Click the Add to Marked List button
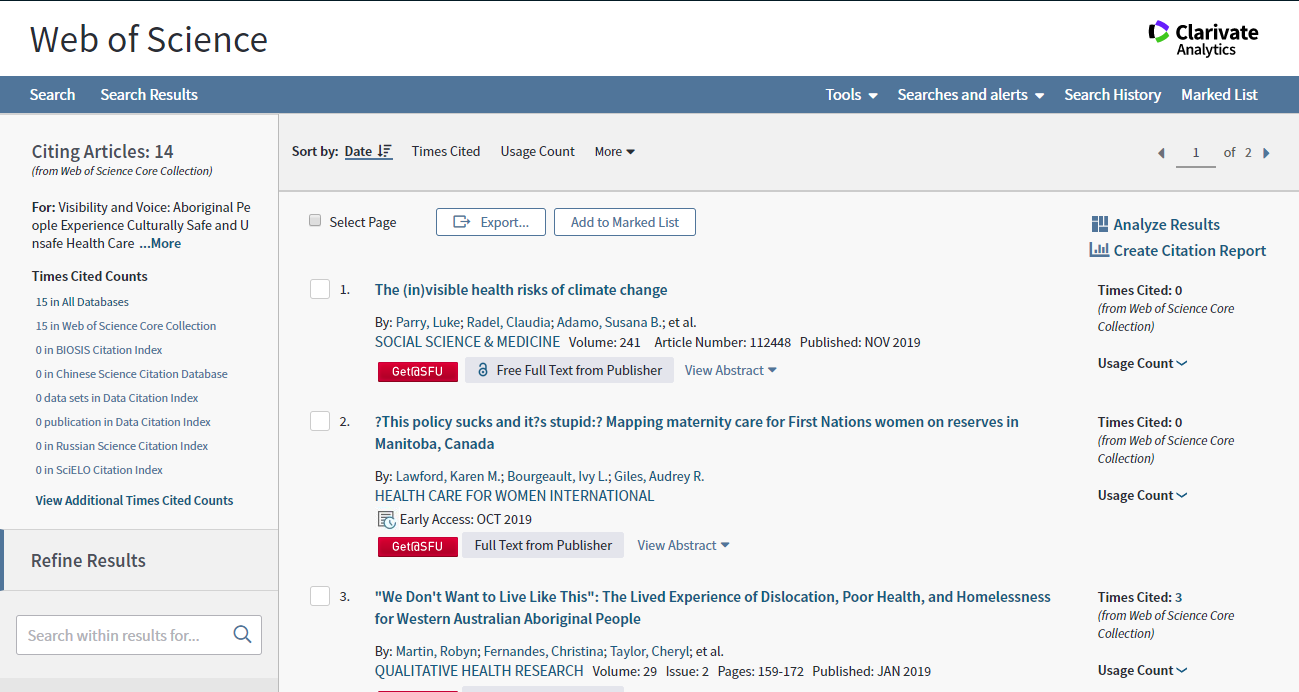The width and height of the screenshot is (1299, 692). (x=625, y=222)
